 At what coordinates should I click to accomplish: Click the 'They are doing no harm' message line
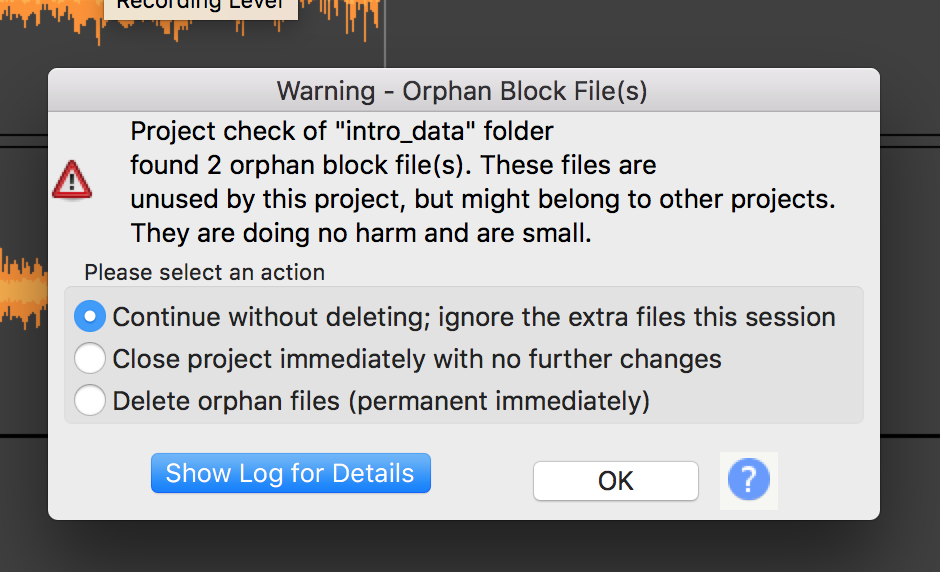361,233
